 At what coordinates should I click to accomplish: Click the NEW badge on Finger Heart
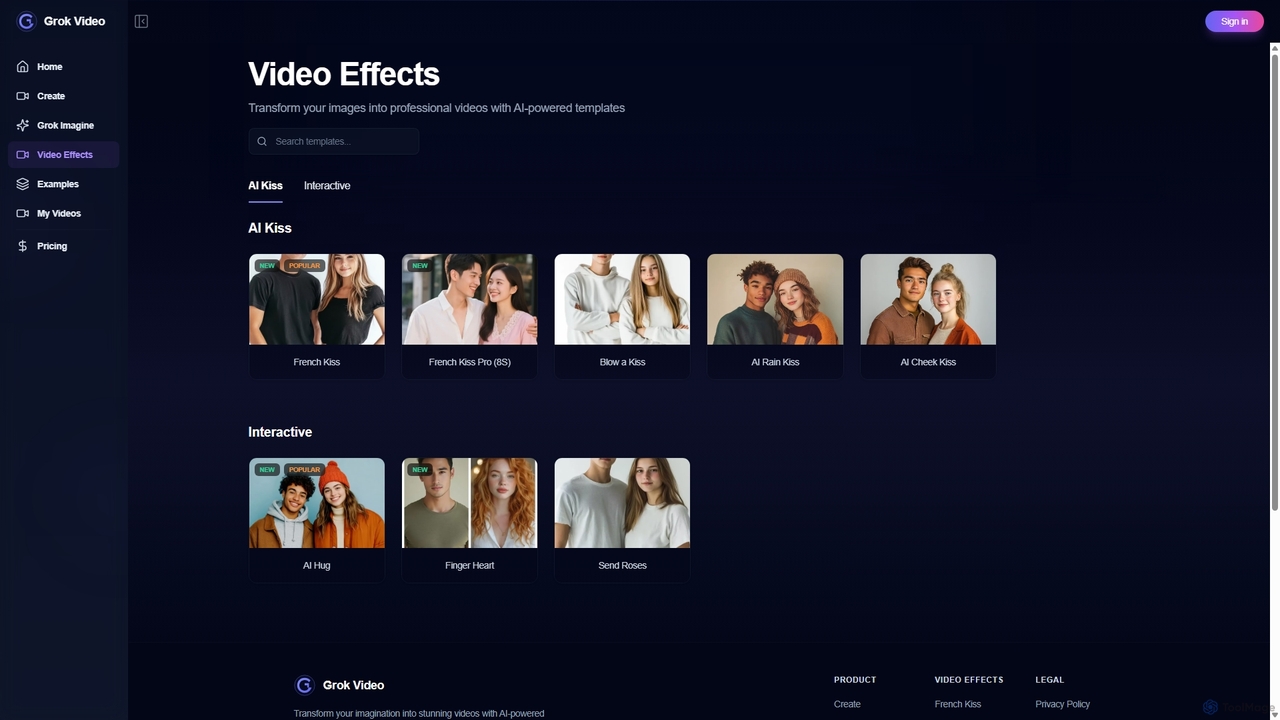coord(420,470)
